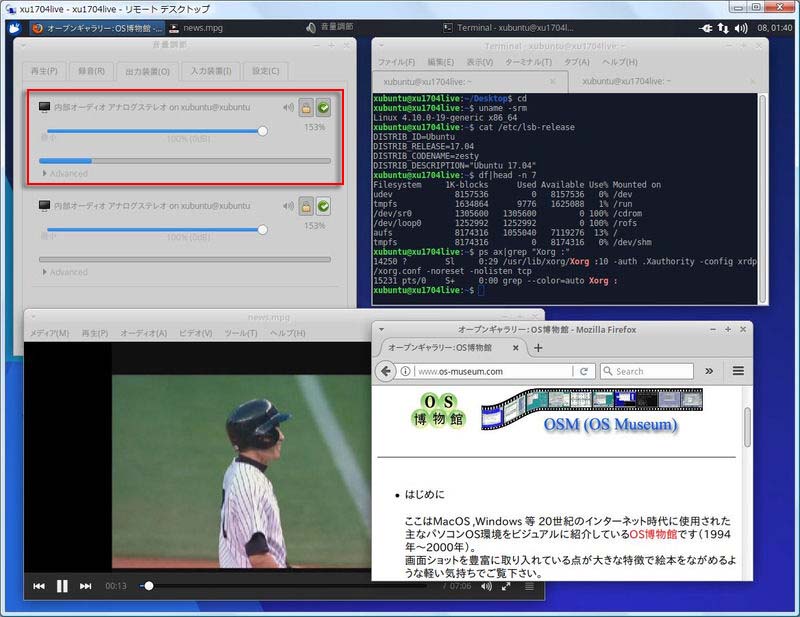Open Terminal タブ(A) menu
This screenshot has height=617, width=800.
(577, 62)
